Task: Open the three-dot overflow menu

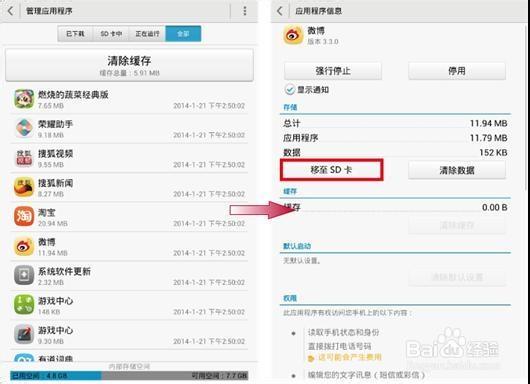Action: coord(245,11)
